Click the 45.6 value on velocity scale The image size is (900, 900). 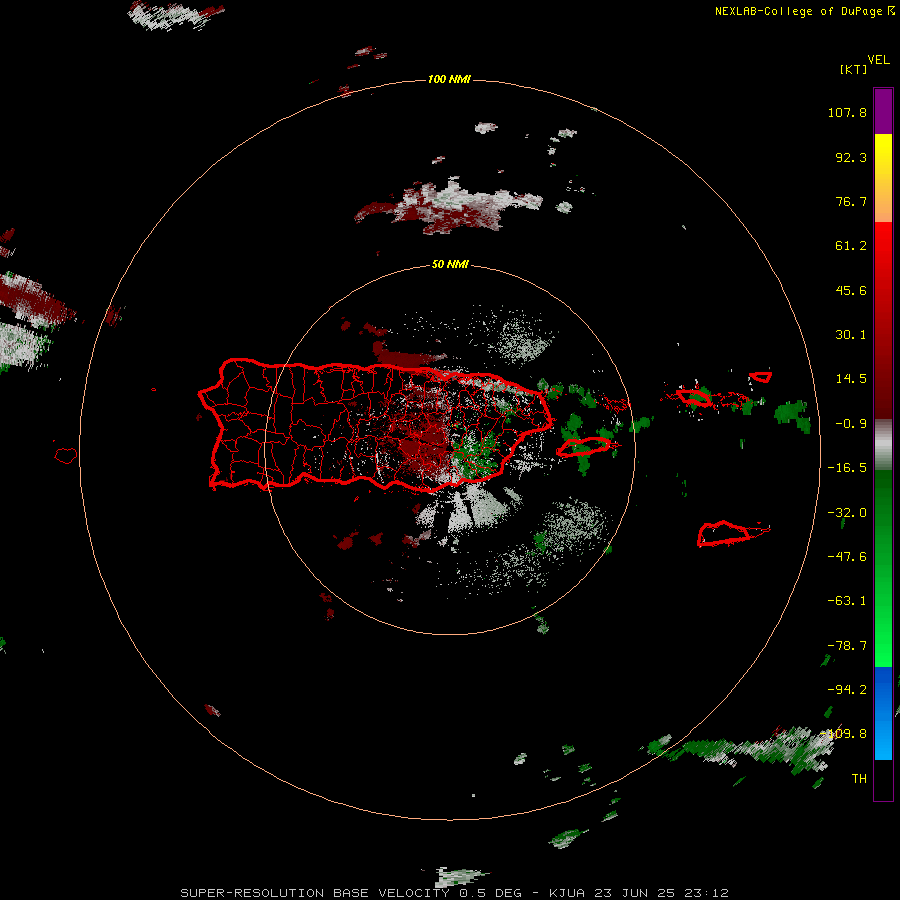[851, 290]
